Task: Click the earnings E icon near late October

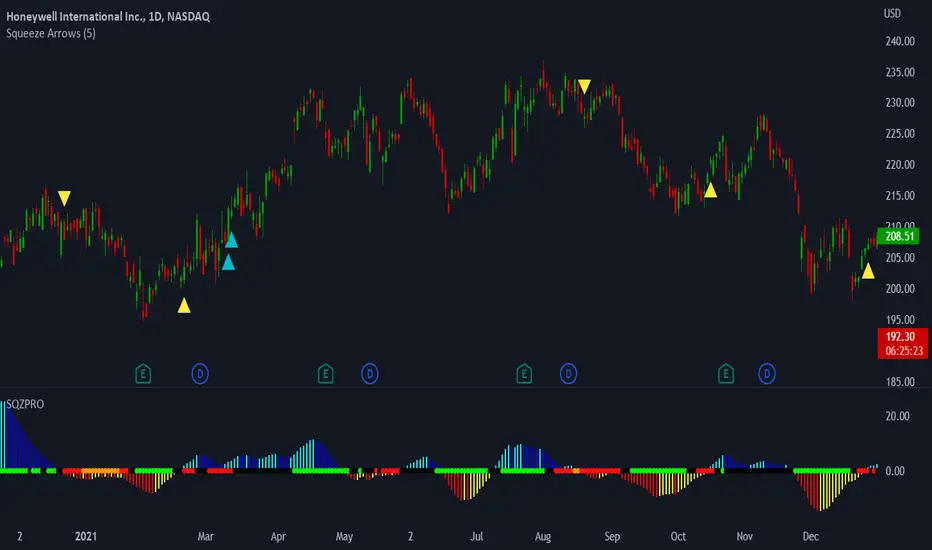Action: [726, 373]
